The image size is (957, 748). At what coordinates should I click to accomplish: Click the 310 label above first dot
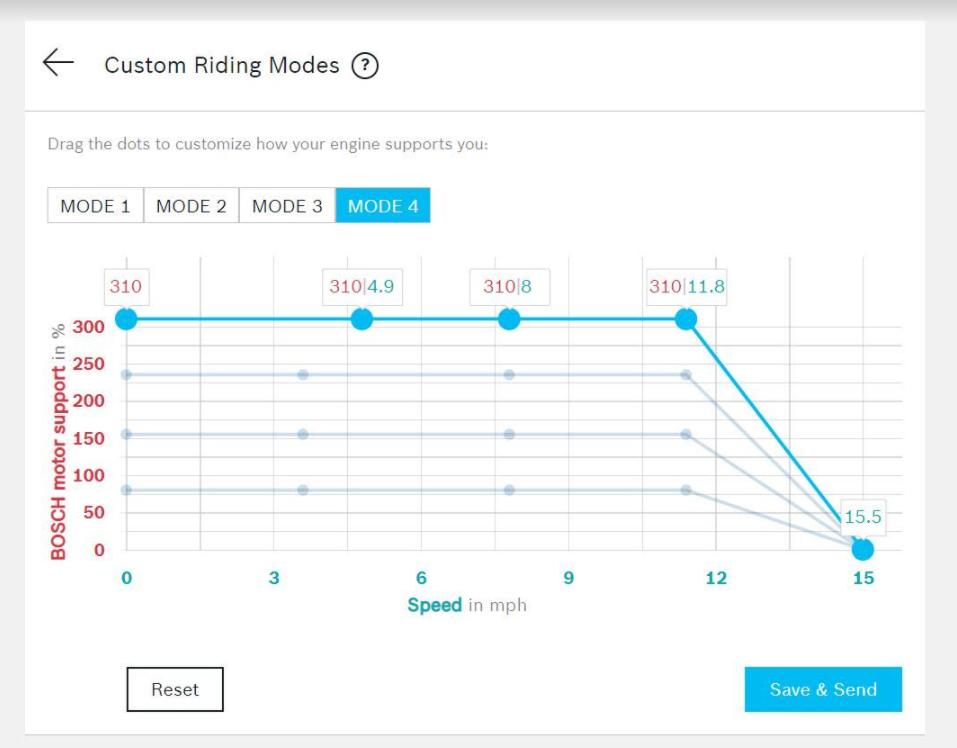coord(126,287)
